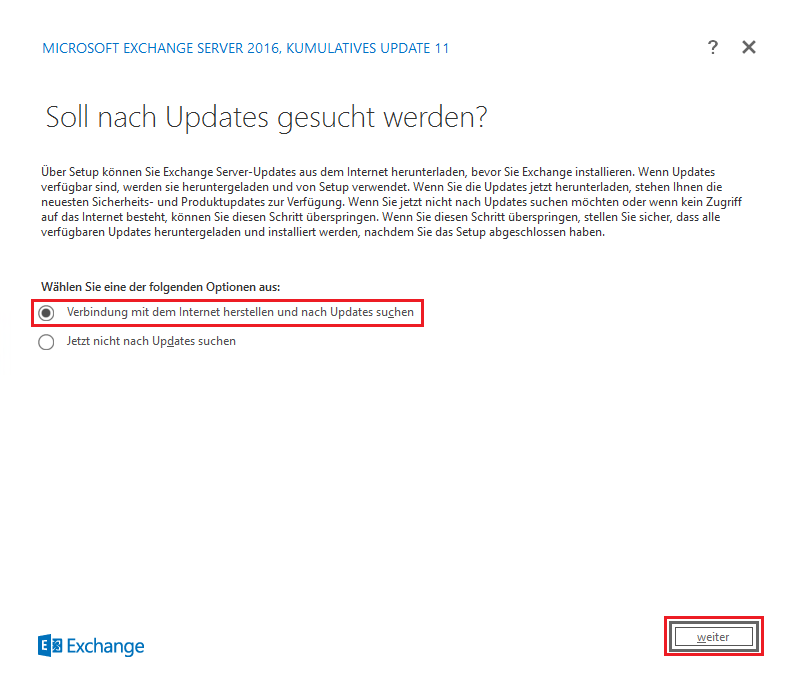Click paragraph line starting 'Über Setup können Sie'
The height and width of the screenshot is (693, 794).
378,172
